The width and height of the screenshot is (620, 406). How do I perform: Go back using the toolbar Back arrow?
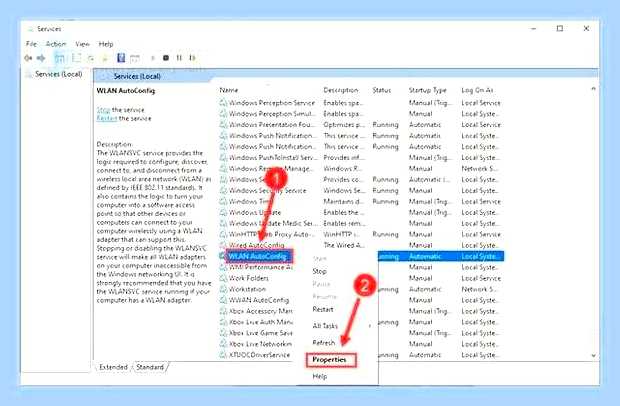click(x=28, y=58)
